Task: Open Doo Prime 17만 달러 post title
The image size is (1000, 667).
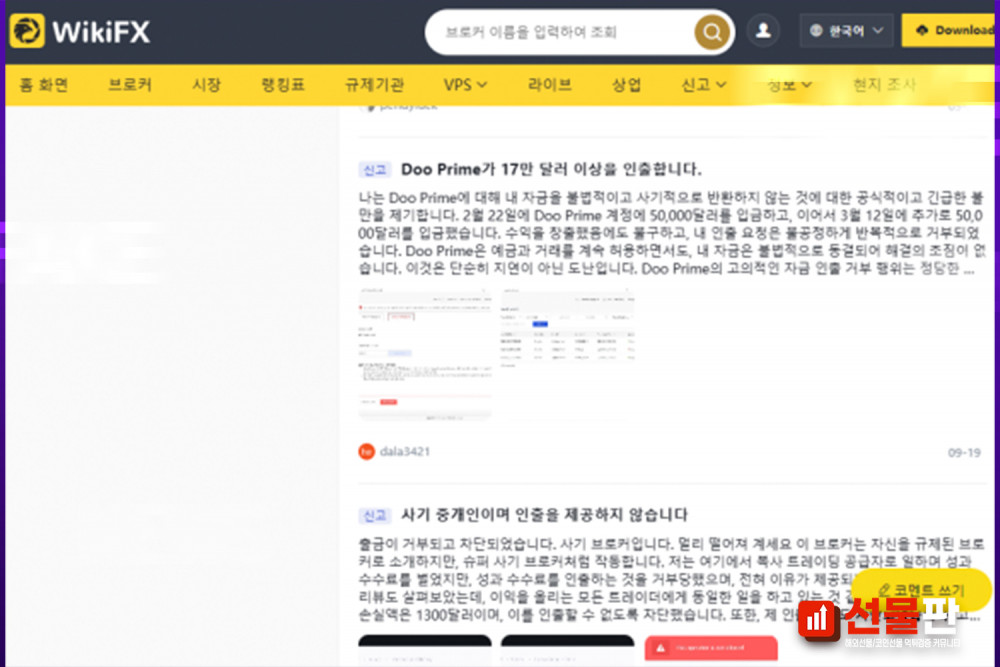Action: [551, 169]
